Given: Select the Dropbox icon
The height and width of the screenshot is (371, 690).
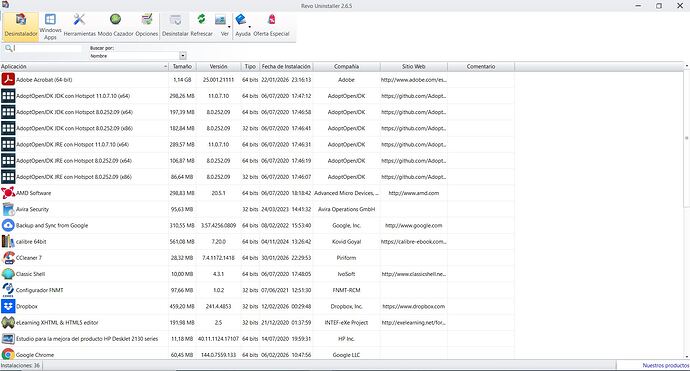Looking at the screenshot, I should tap(8, 306).
